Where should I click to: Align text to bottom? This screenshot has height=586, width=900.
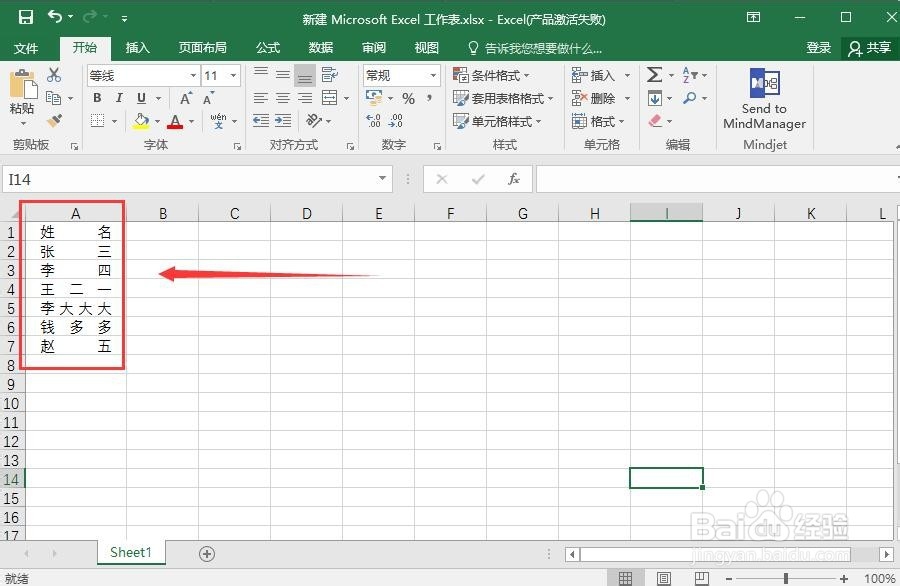[x=305, y=75]
